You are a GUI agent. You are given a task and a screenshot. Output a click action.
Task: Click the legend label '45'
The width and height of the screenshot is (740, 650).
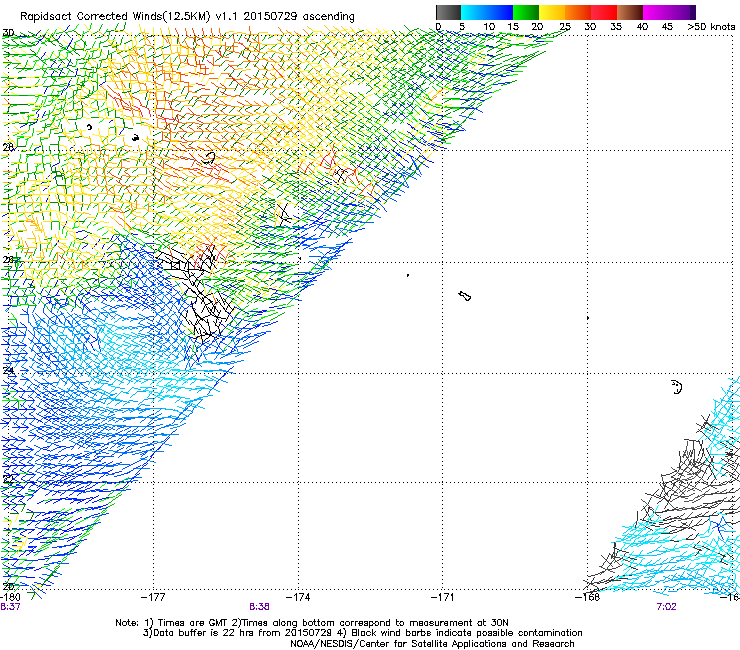pyautogui.click(x=667, y=27)
